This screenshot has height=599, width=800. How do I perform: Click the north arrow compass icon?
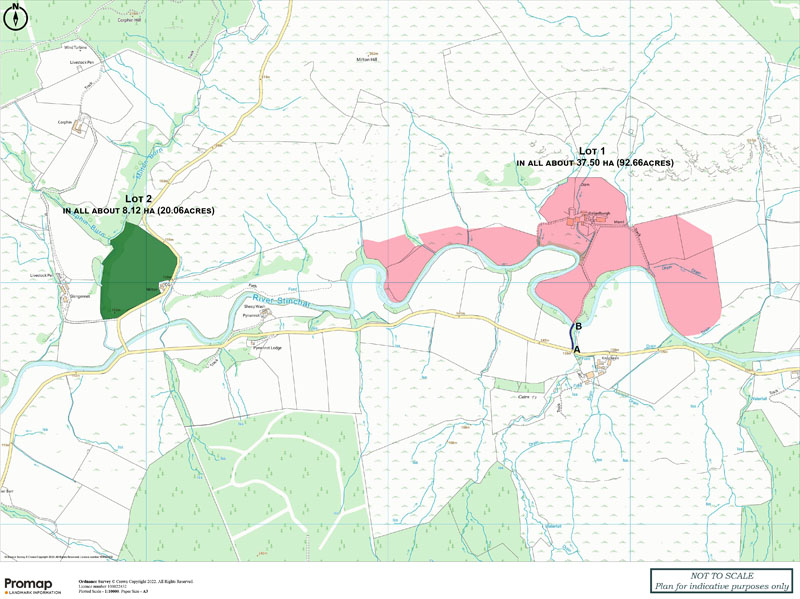tap(14, 14)
